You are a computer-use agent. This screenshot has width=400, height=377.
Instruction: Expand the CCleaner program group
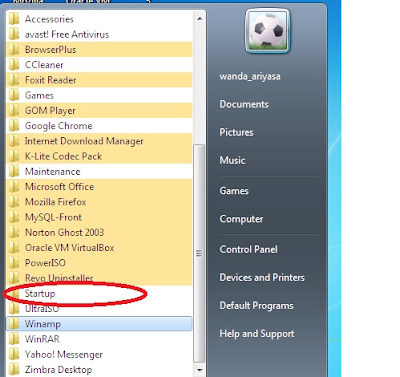[x=99, y=65]
